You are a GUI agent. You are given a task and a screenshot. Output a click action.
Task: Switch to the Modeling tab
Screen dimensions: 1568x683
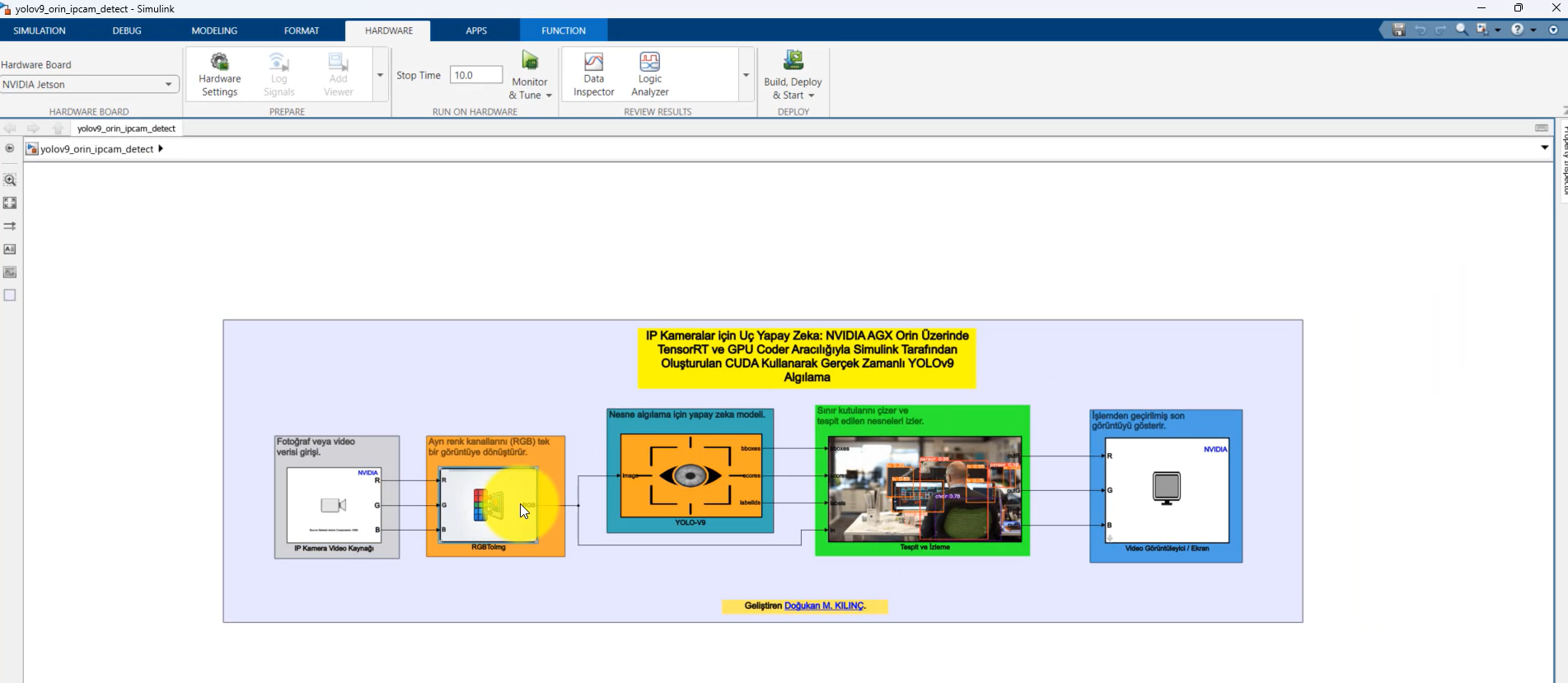[214, 30]
